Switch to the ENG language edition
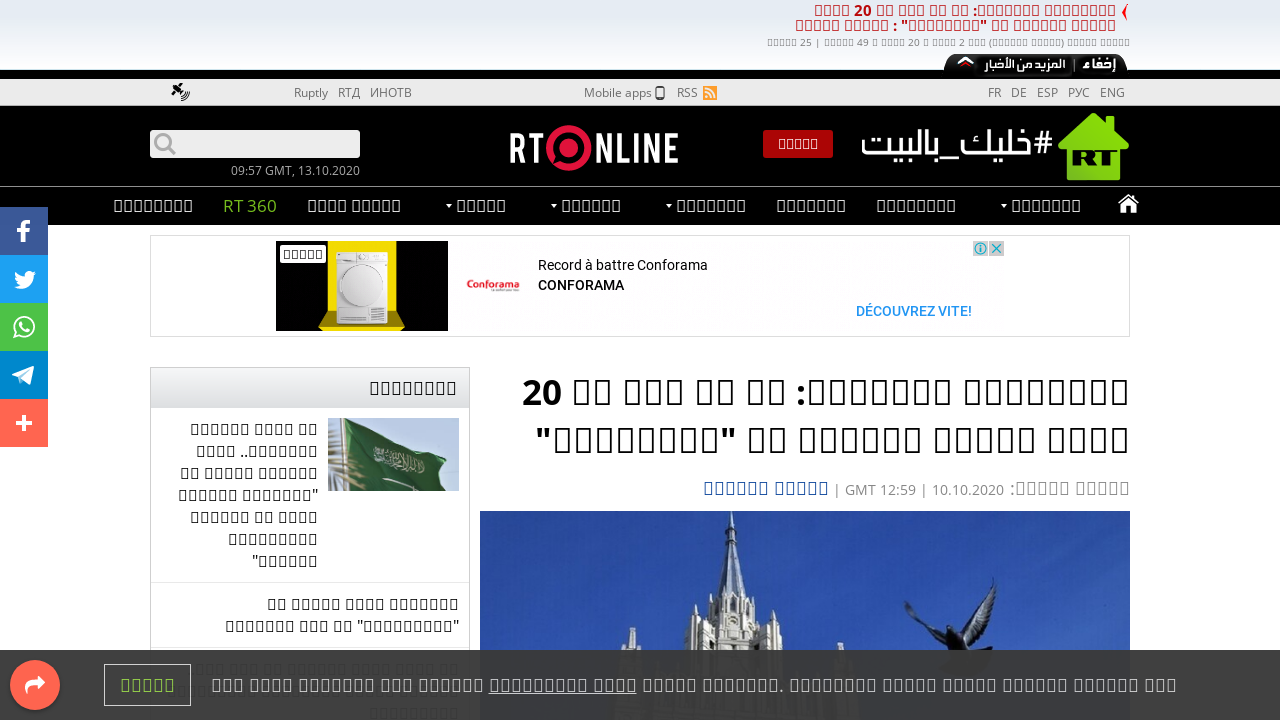The image size is (1280, 720). (x=1112, y=93)
